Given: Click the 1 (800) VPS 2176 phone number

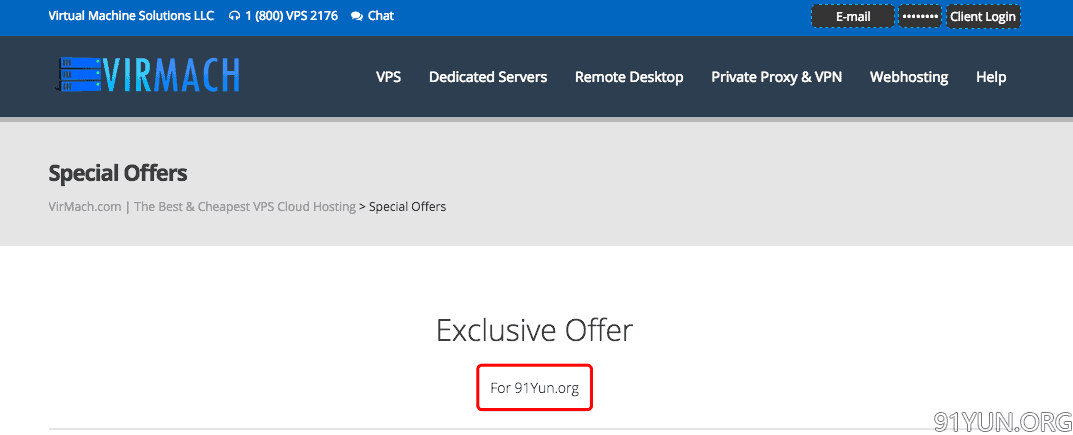Looking at the screenshot, I should pyautogui.click(x=291, y=16).
